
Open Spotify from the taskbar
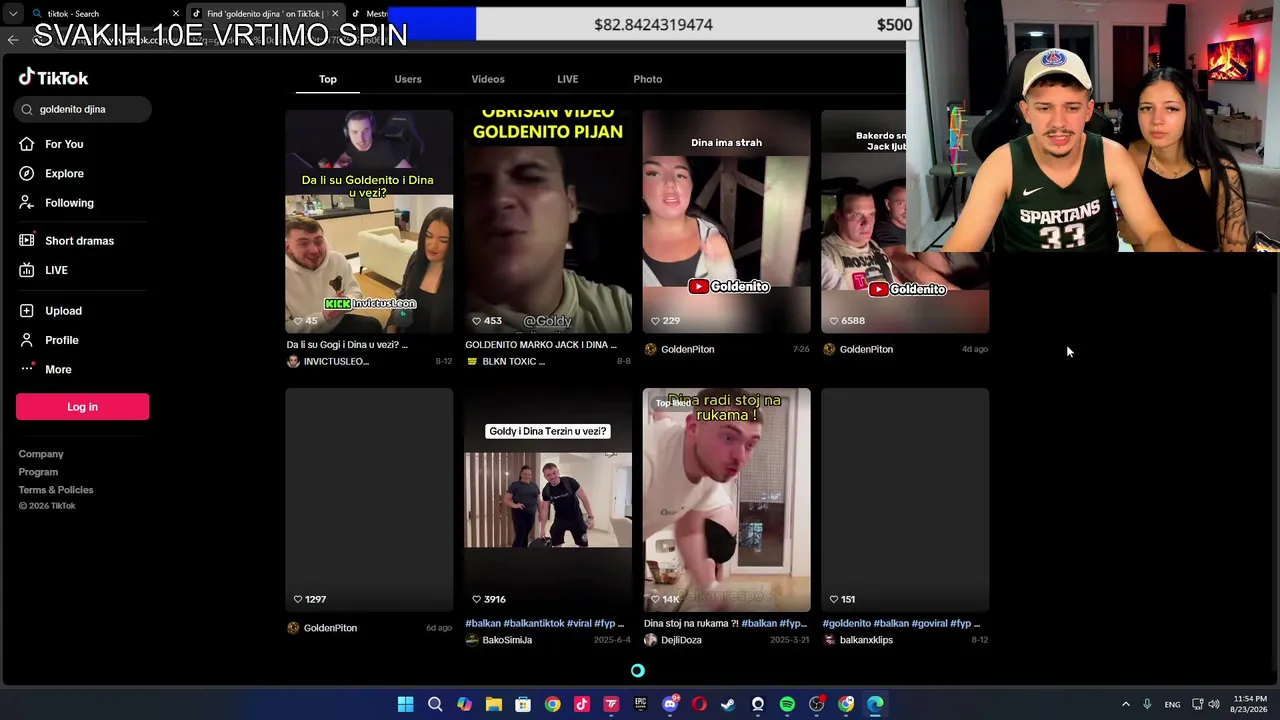(787, 704)
